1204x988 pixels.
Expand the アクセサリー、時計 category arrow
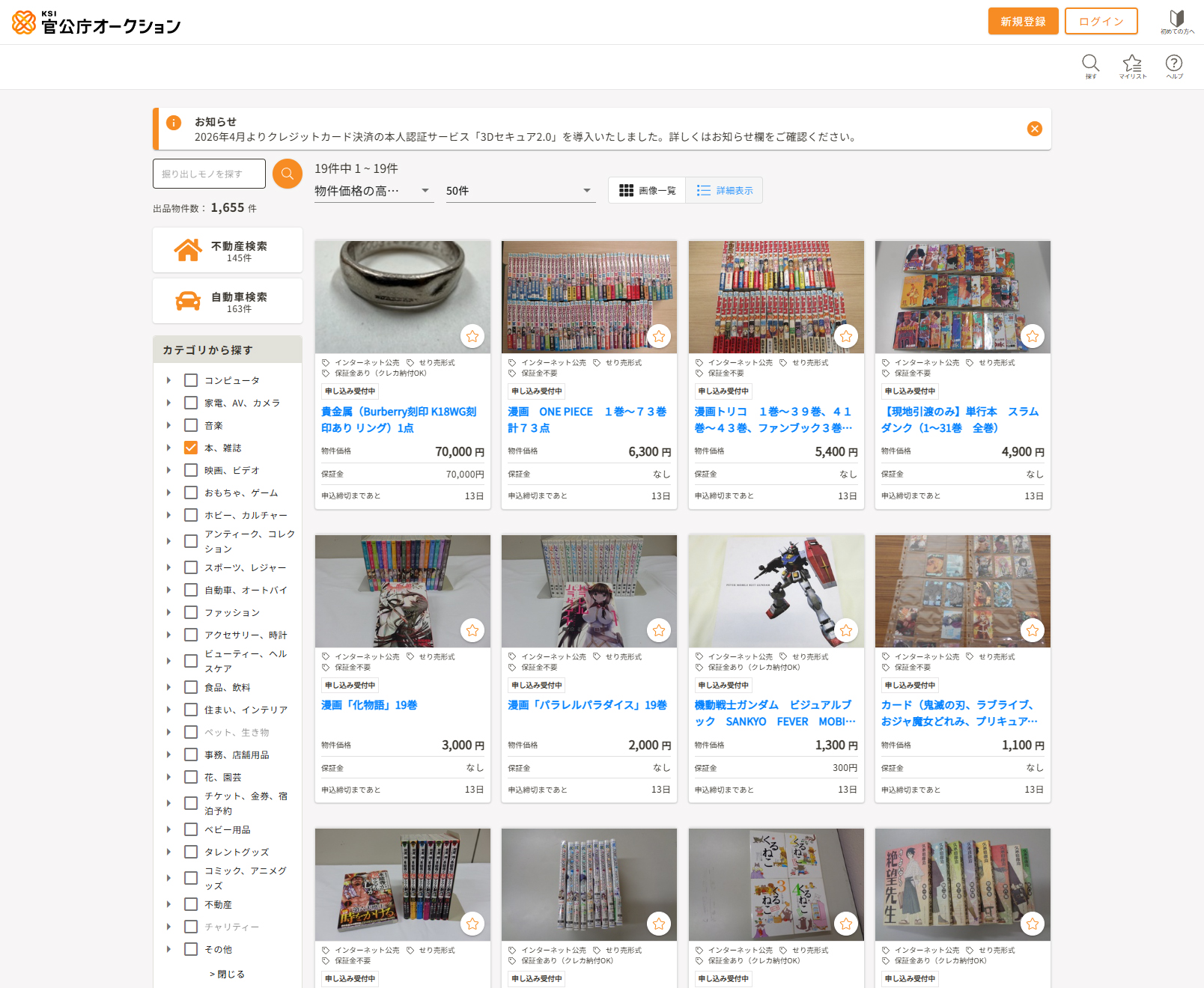point(168,635)
